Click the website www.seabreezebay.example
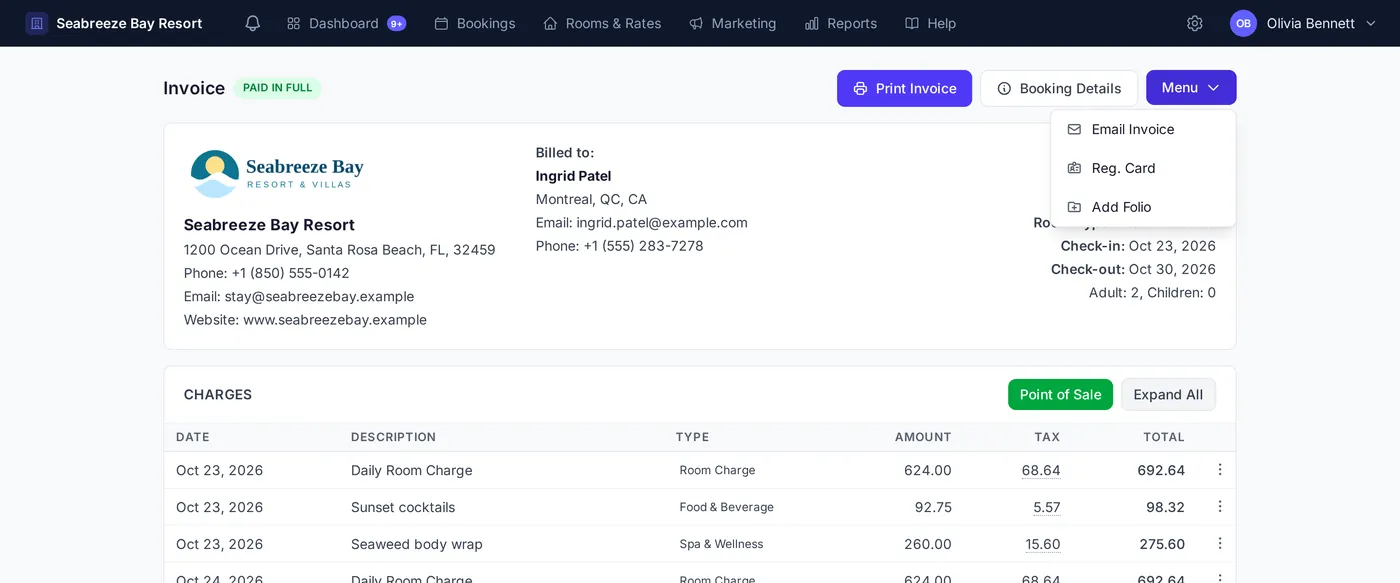The image size is (1400, 583). click(x=335, y=320)
